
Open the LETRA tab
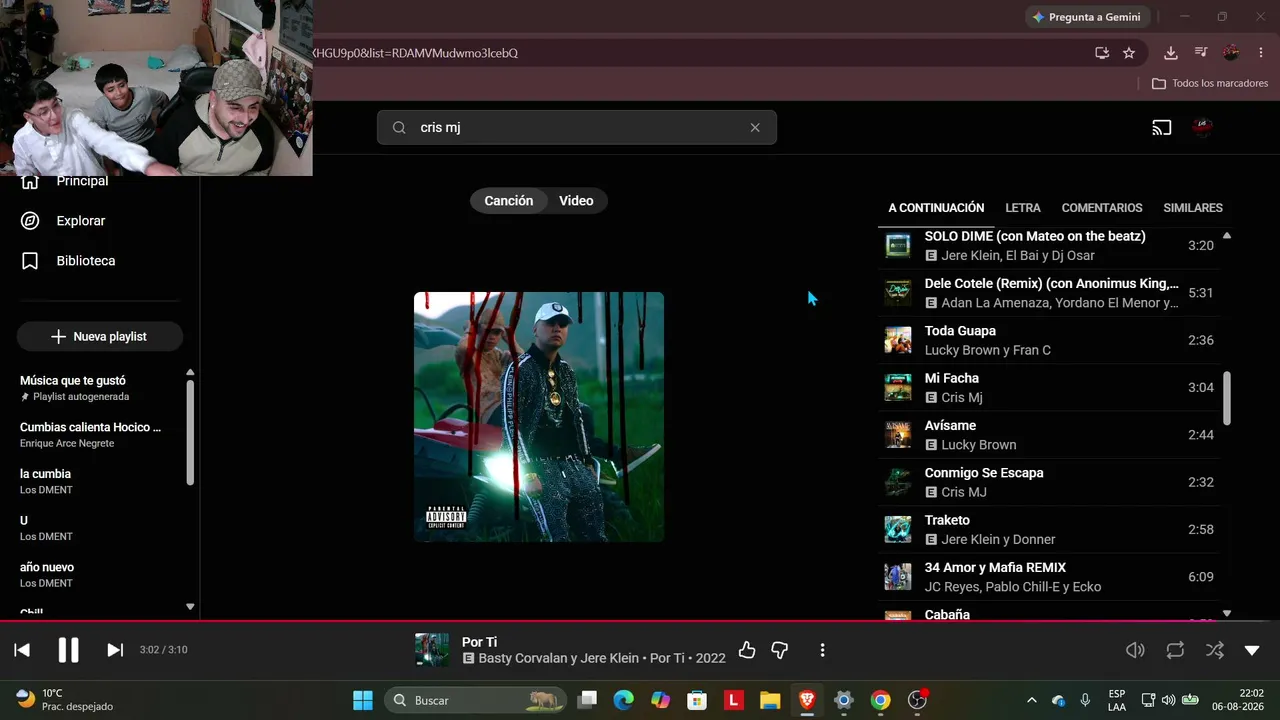coord(1023,208)
